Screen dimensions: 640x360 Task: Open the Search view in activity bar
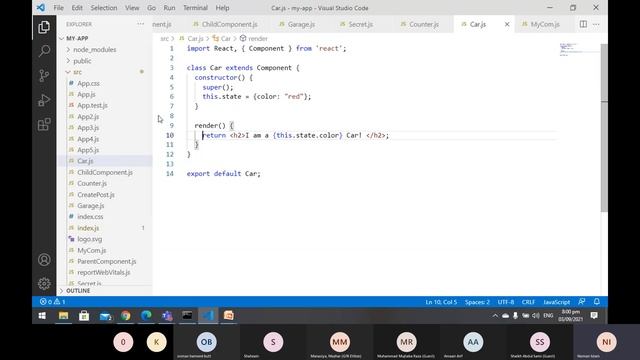point(44,51)
